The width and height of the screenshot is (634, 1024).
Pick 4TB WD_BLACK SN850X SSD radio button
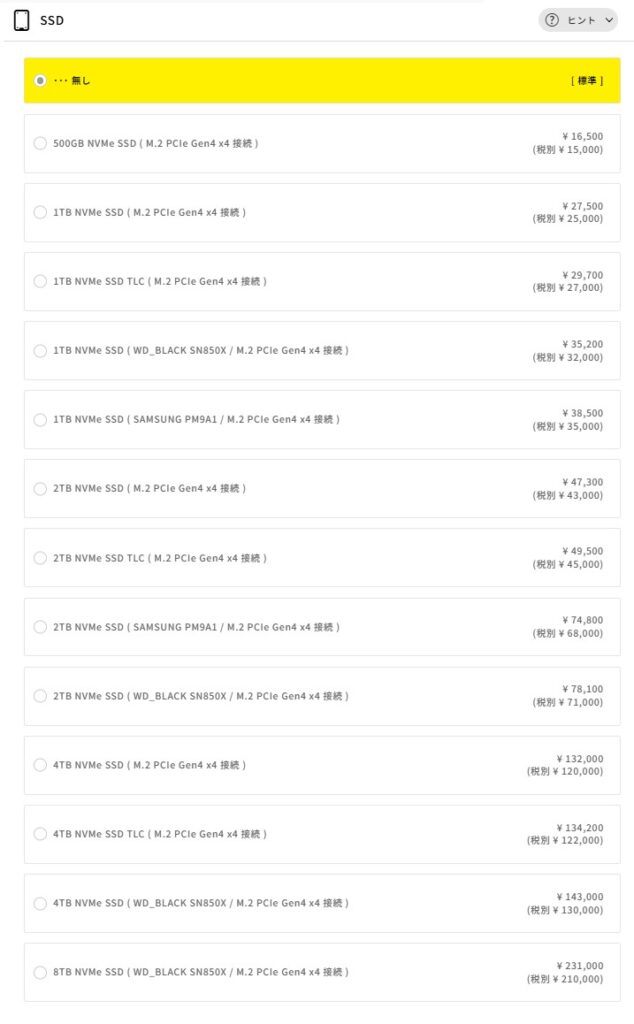(x=40, y=903)
